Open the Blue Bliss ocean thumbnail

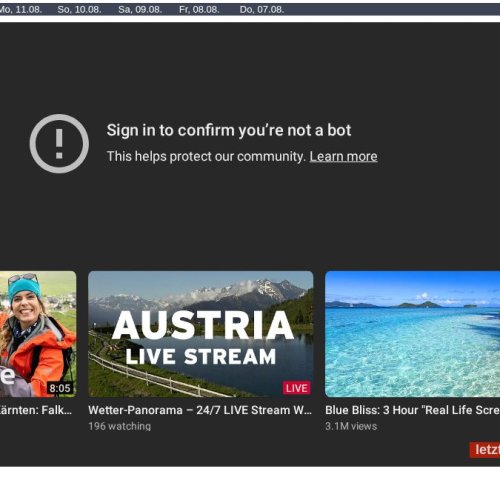(x=412, y=334)
